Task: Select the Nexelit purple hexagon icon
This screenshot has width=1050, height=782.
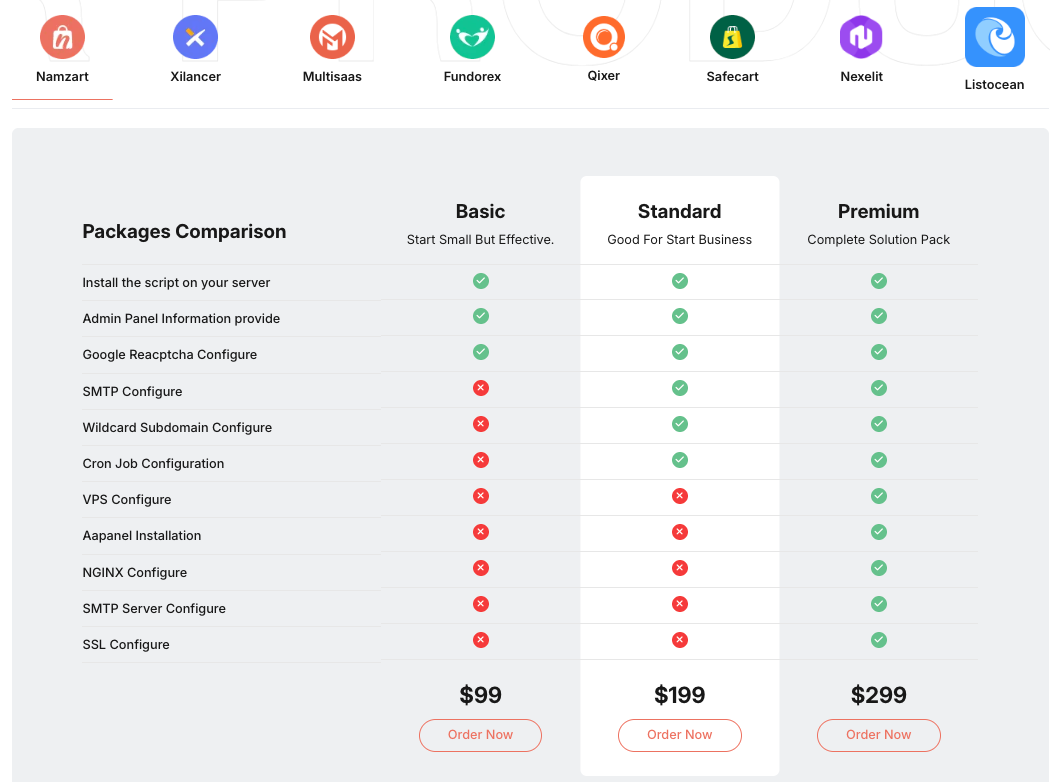Action: pos(861,38)
